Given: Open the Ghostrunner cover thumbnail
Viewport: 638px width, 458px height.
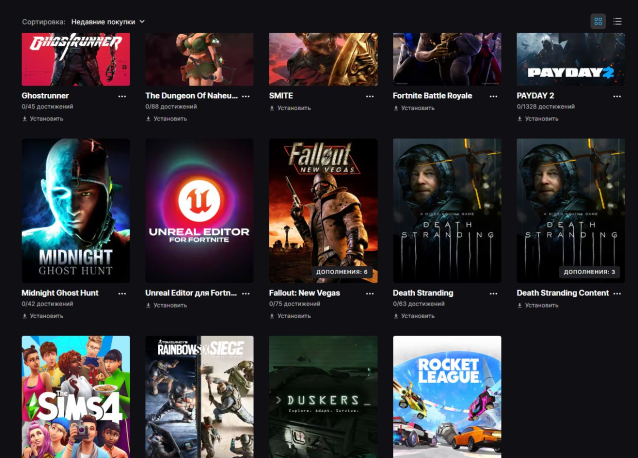Looking at the screenshot, I should pyautogui.click(x=76, y=59).
